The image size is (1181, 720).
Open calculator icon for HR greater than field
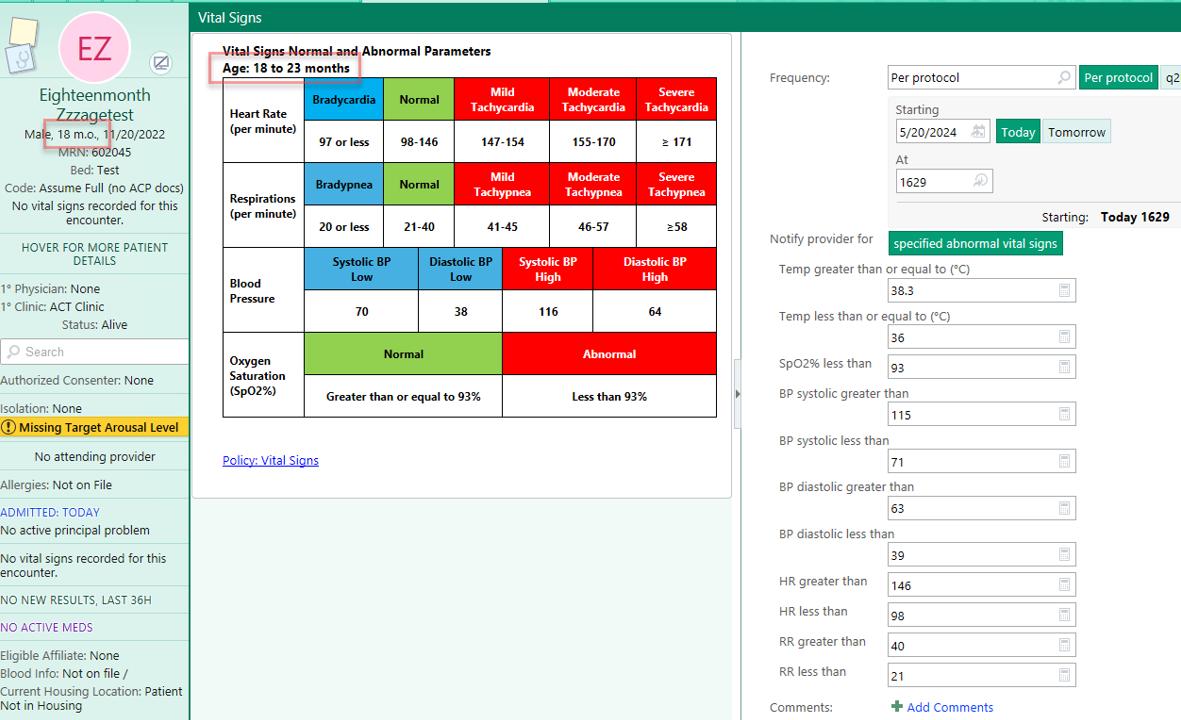tap(1064, 584)
